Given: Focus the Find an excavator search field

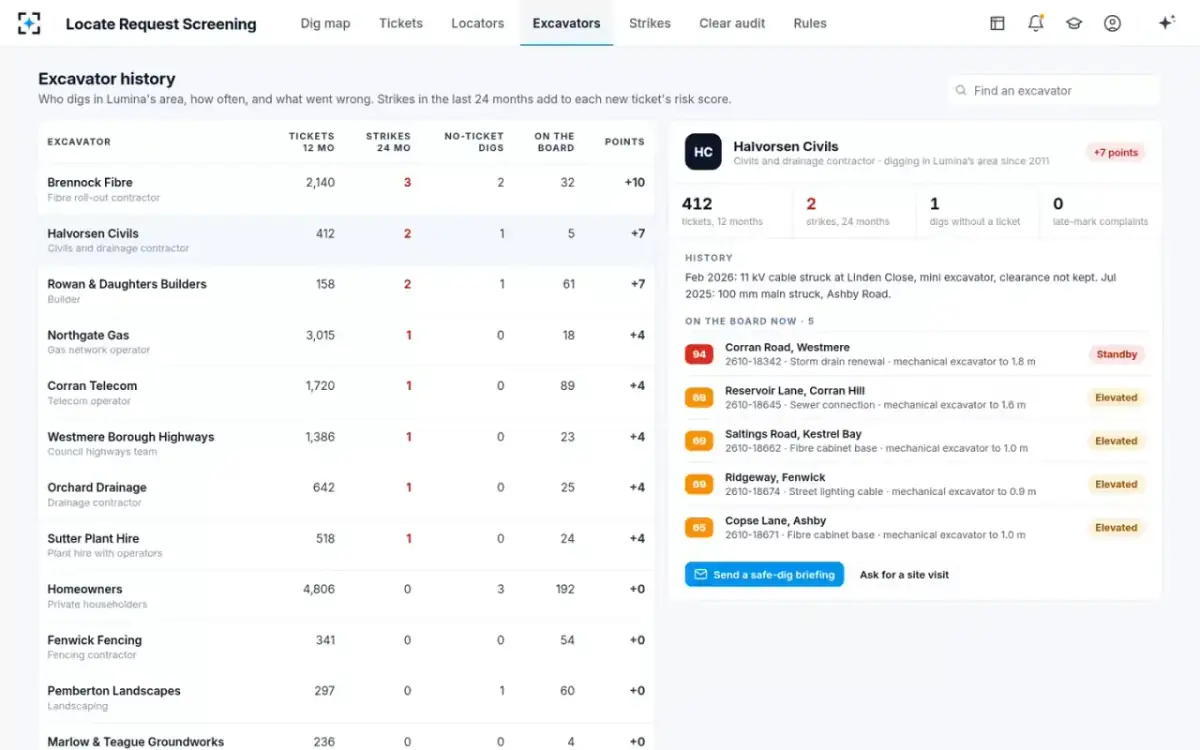Looking at the screenshot, I should (x=1053, y=90).
